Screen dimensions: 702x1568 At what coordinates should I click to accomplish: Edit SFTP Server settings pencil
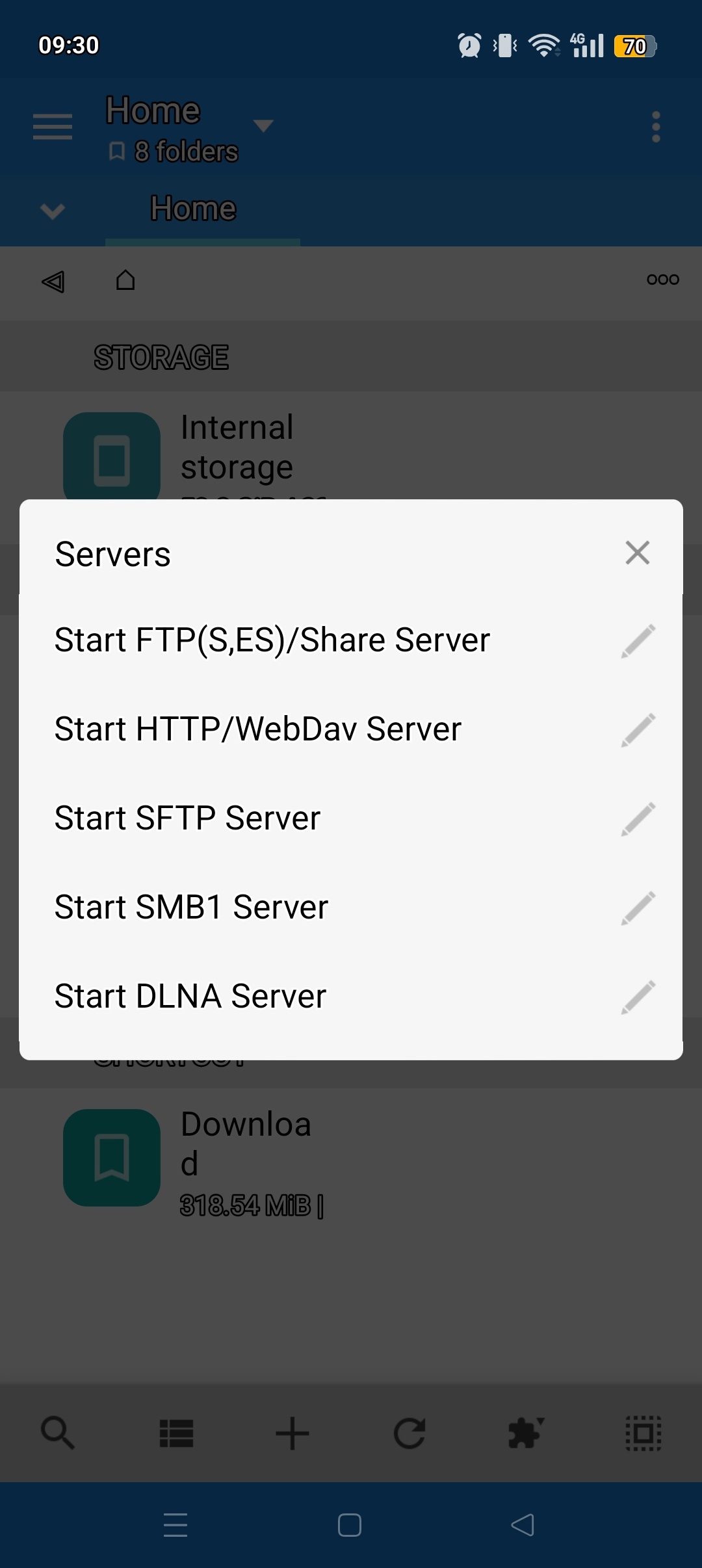tap(638, 819)
